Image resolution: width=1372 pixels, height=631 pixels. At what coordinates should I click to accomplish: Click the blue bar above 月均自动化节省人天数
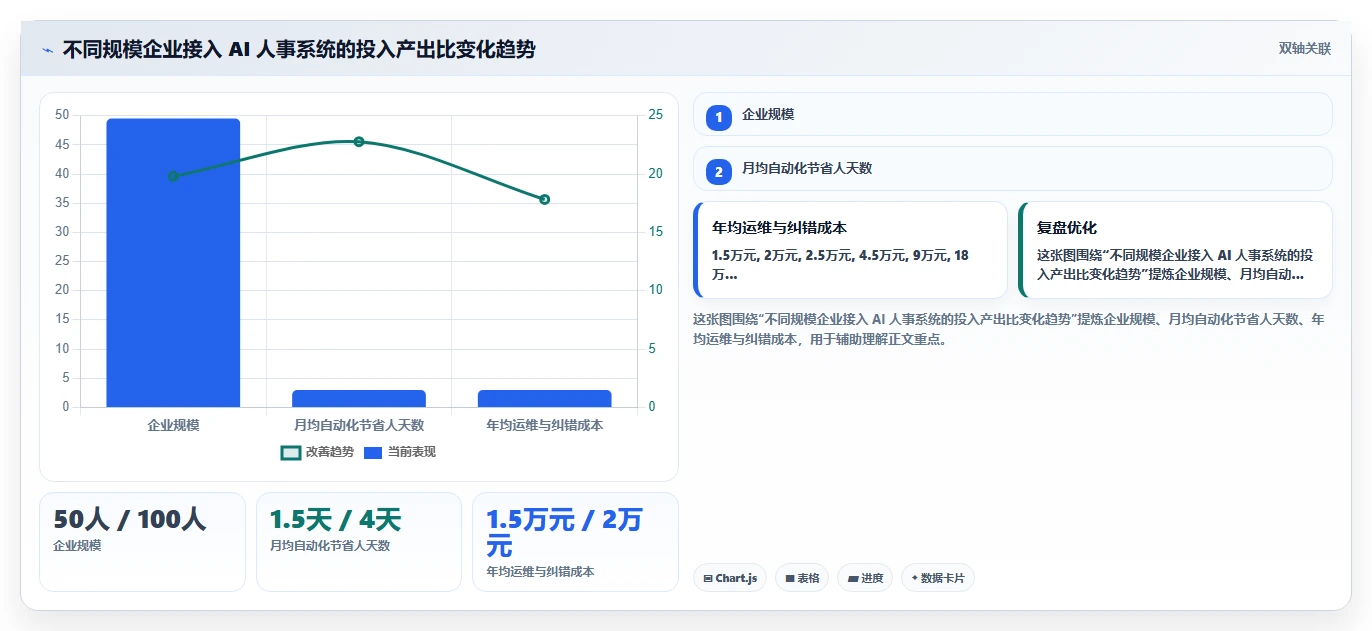[x=359, y=398]
